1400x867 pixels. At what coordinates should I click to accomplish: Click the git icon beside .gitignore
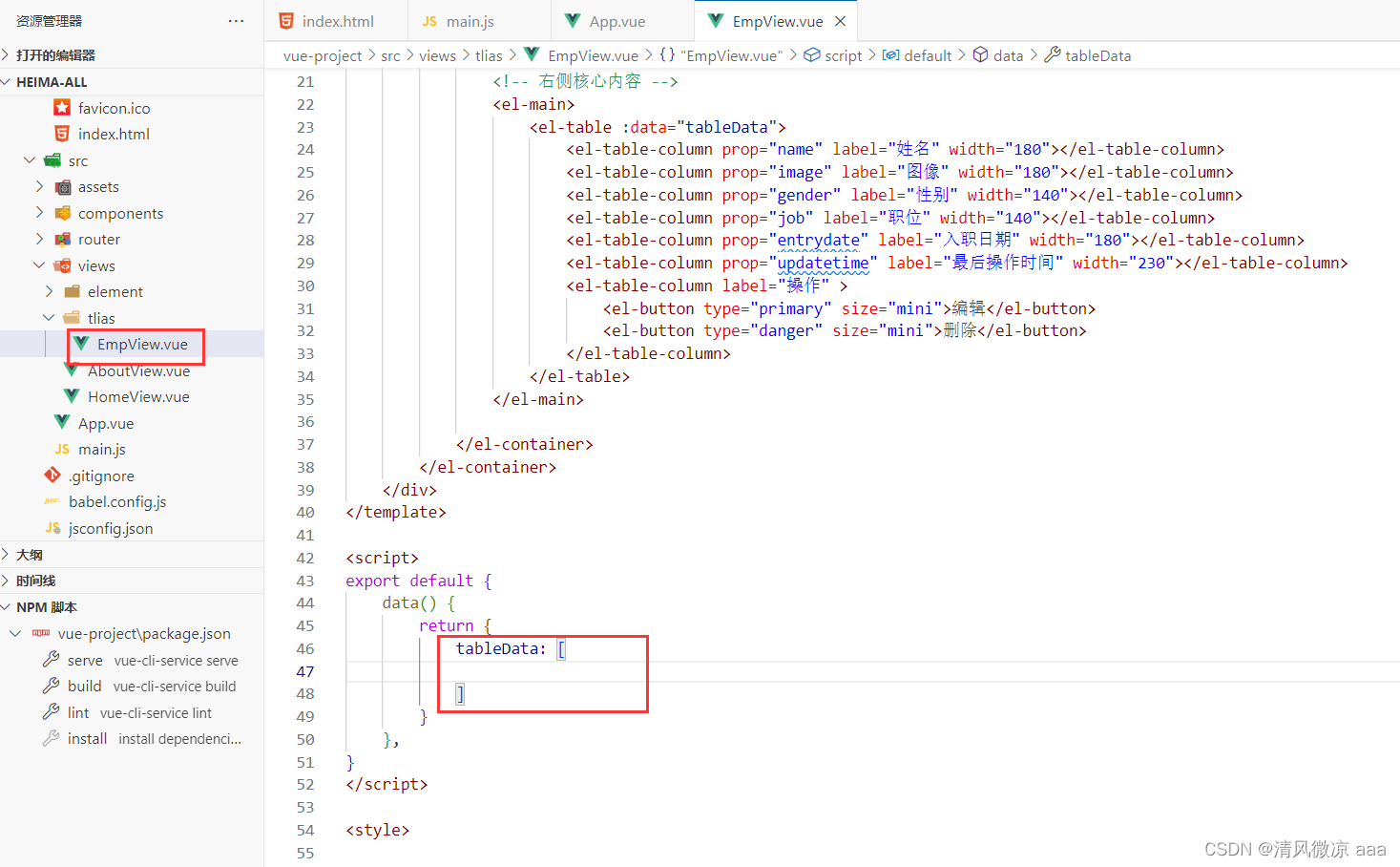pos(52,476)
